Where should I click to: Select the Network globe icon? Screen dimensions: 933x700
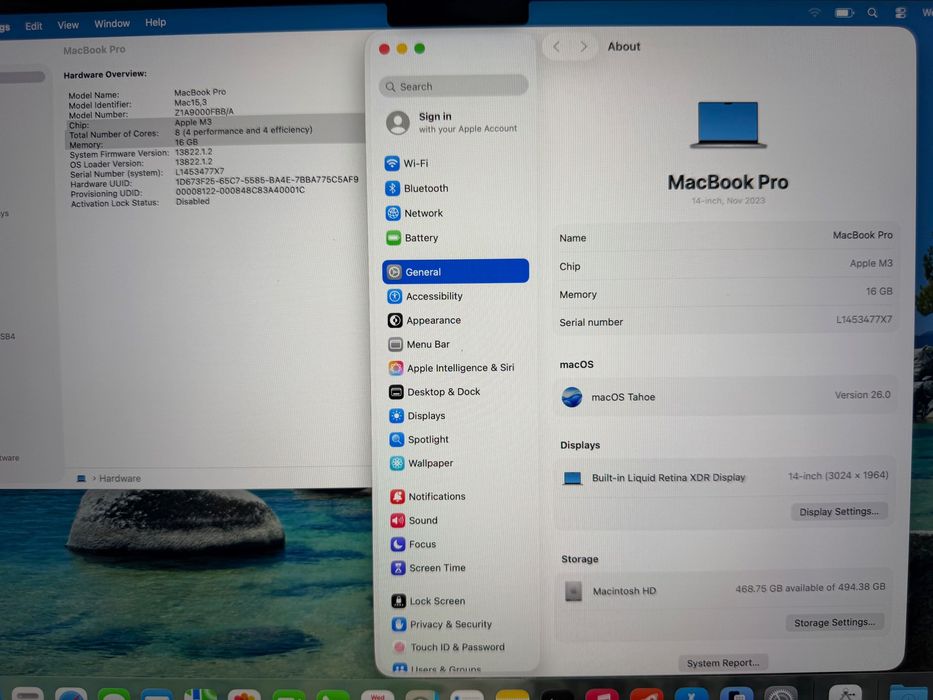coord(393,213)
